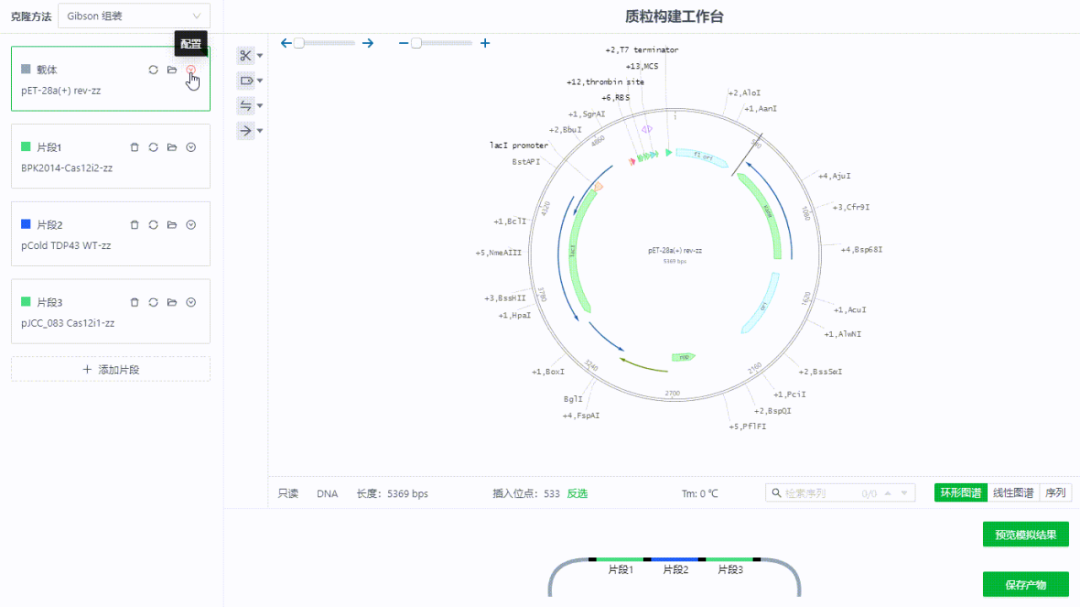The image size is (1080, 607).
Task: Delete 片段1 using its trash icon
Action: (134, 147)
